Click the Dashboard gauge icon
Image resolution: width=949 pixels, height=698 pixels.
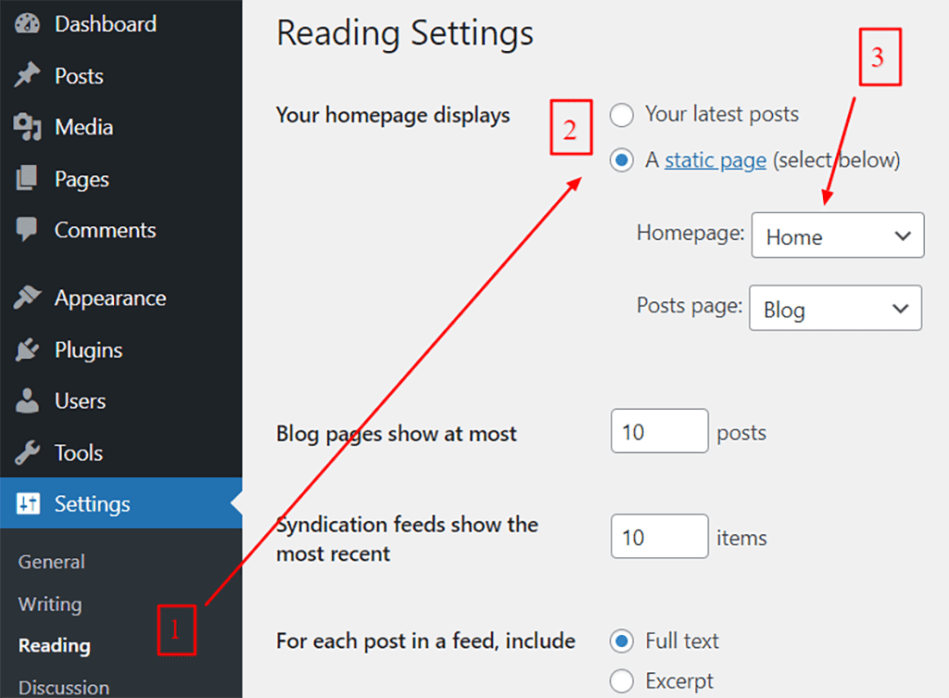click(27, 24)
